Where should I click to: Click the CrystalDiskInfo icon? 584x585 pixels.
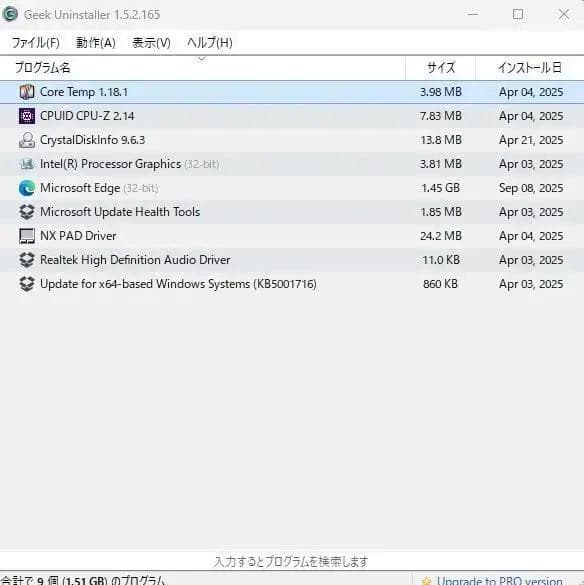tap(27, 140)
